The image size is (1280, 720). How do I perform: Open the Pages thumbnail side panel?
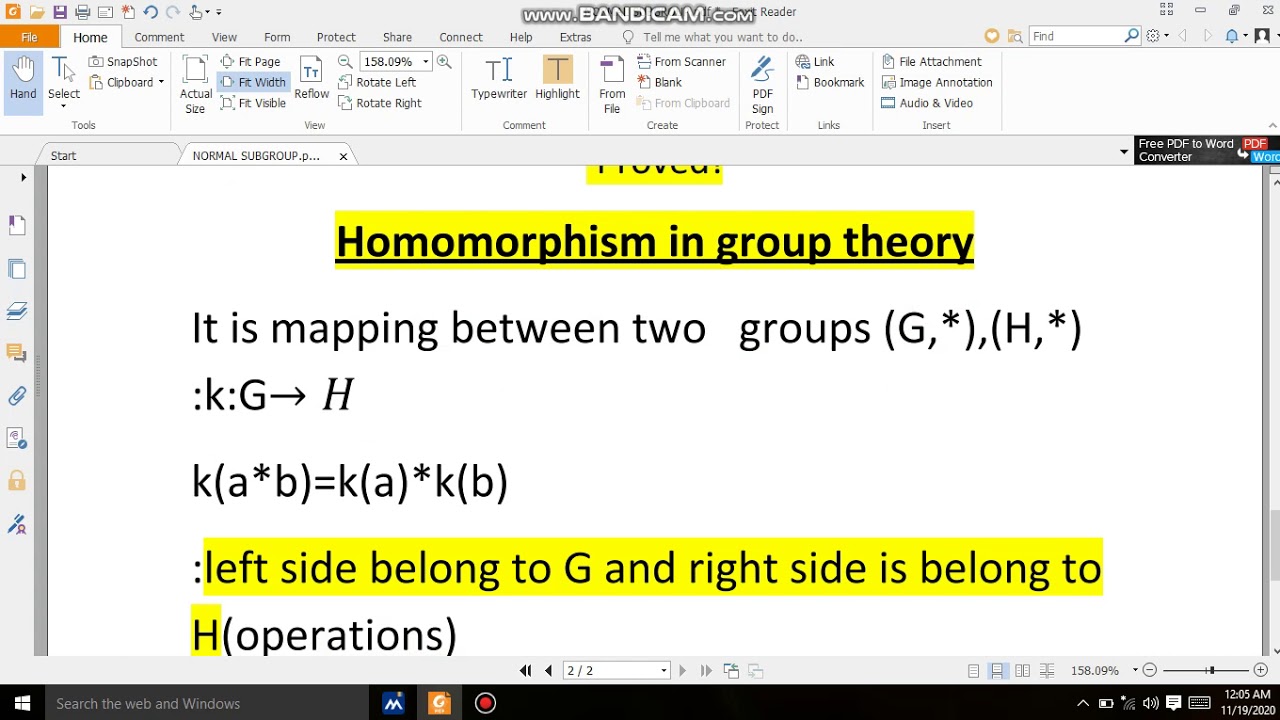tap(17, 269)
